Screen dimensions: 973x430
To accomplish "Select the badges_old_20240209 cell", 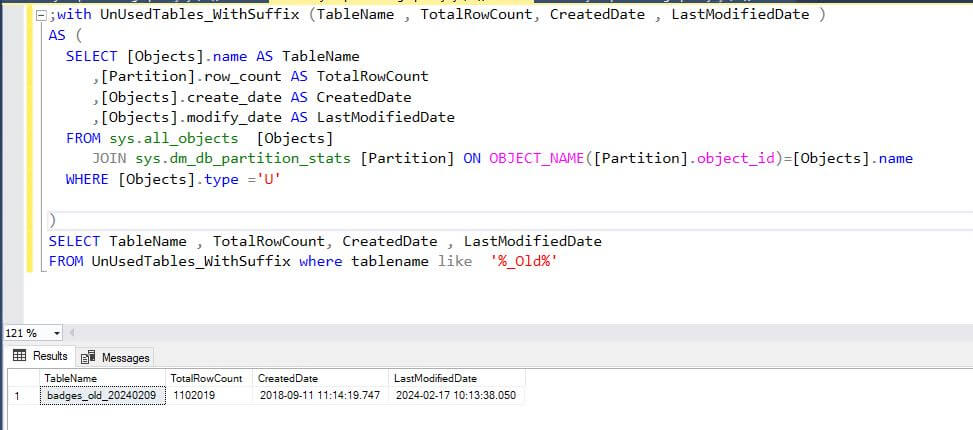I will tap(102, 395).
